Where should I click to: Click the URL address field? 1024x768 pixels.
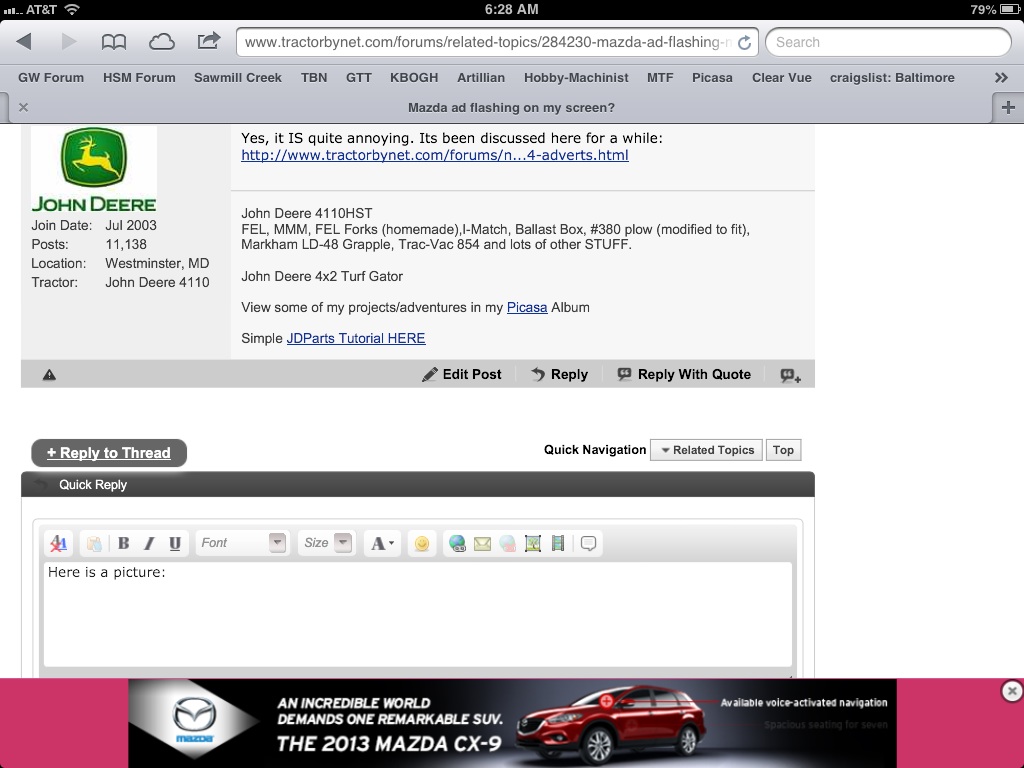487,42
